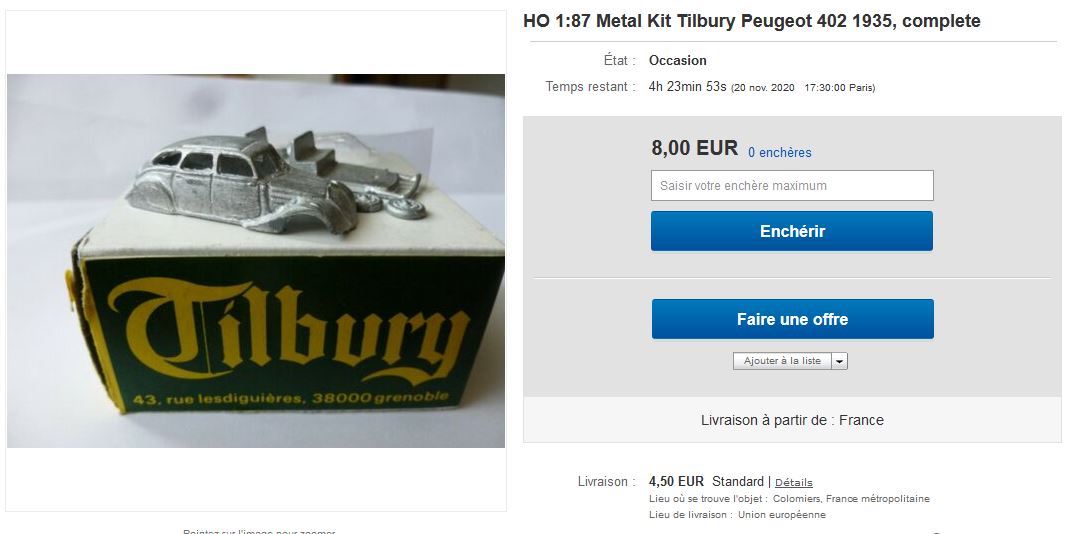Add item via Ajouter à la liste
The width and height of the screenshot is (1069, 534).
point(783,361)
